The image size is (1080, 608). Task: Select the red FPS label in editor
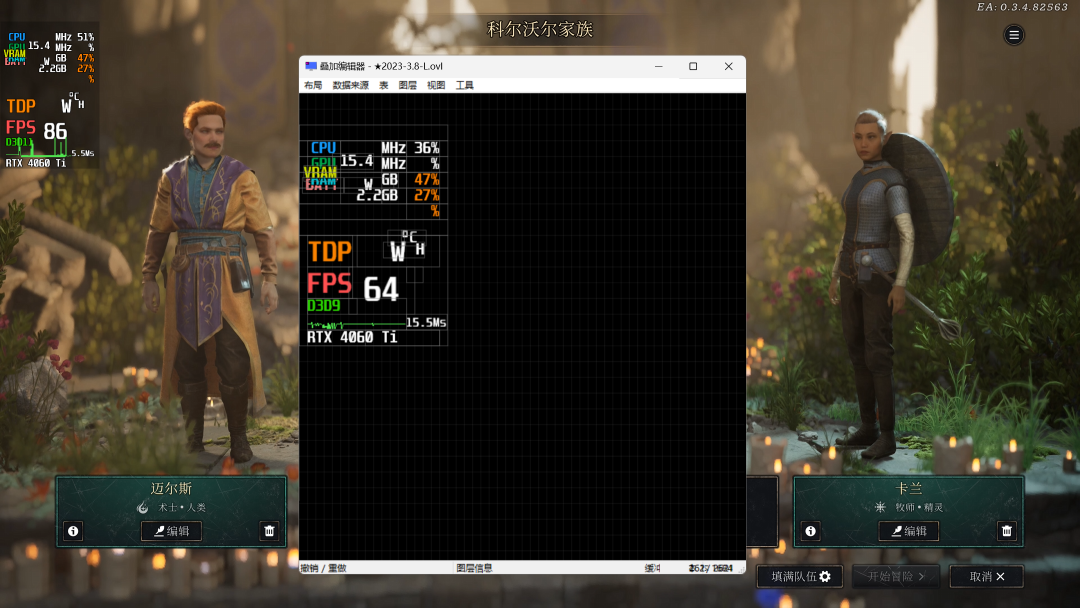click(x=329, y=283)
